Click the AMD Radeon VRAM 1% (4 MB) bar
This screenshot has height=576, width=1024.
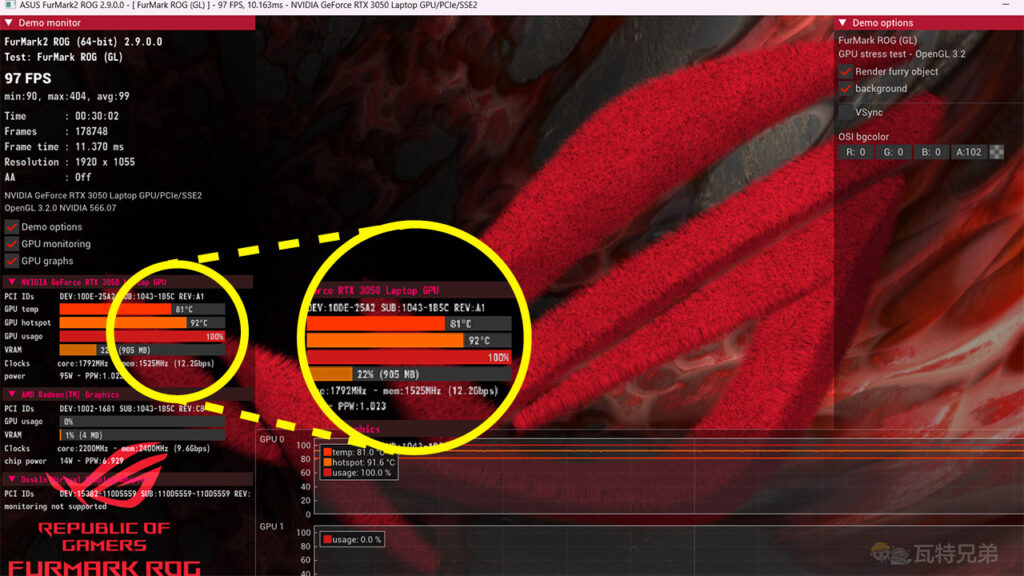tap(142, 435)
